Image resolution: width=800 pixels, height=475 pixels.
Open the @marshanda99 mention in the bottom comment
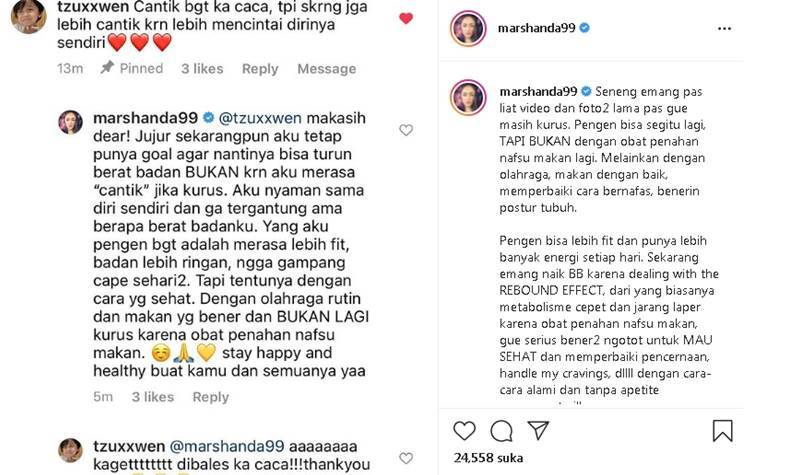pyautogui.click(x=227, y=446)
